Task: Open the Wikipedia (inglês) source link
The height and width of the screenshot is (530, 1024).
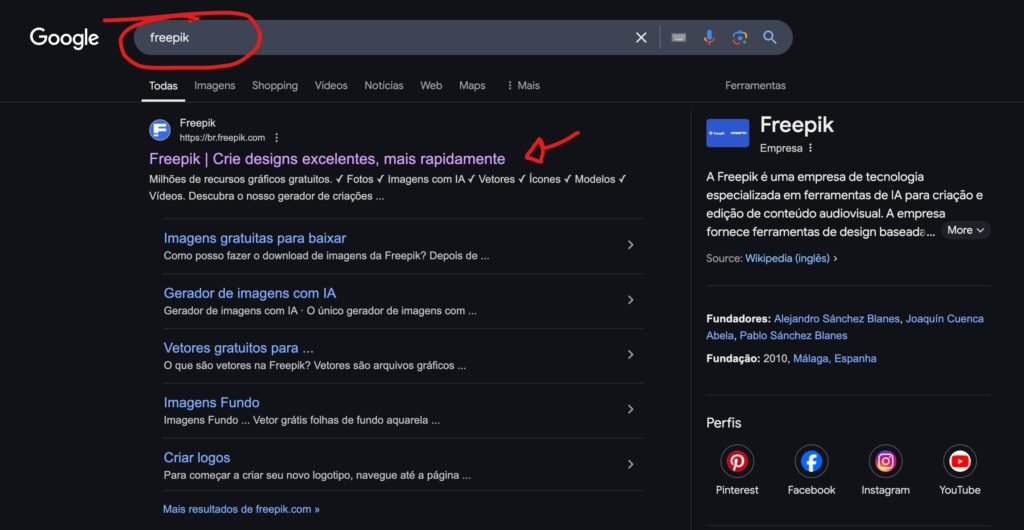Action: pos(788,258)
